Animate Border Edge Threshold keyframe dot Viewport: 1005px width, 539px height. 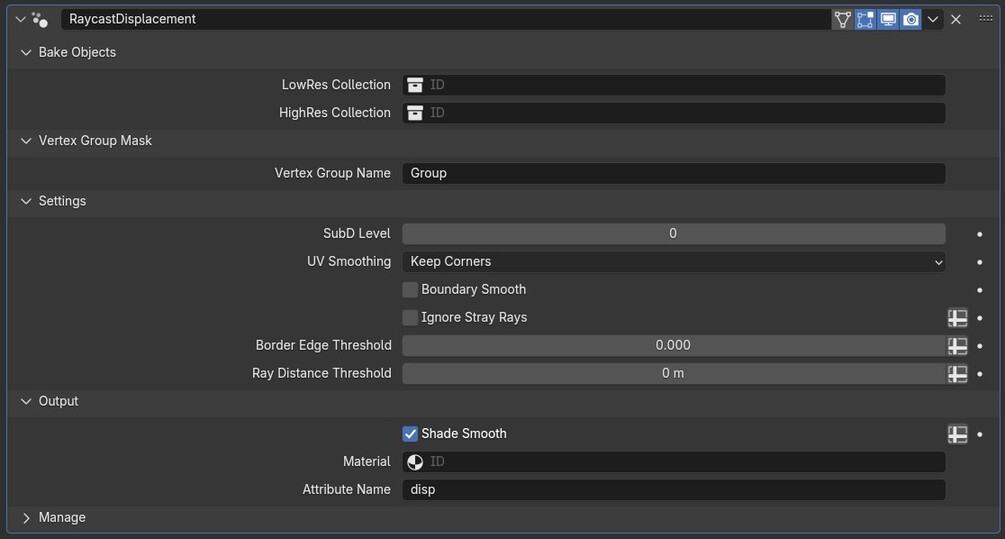click(979, 346)
